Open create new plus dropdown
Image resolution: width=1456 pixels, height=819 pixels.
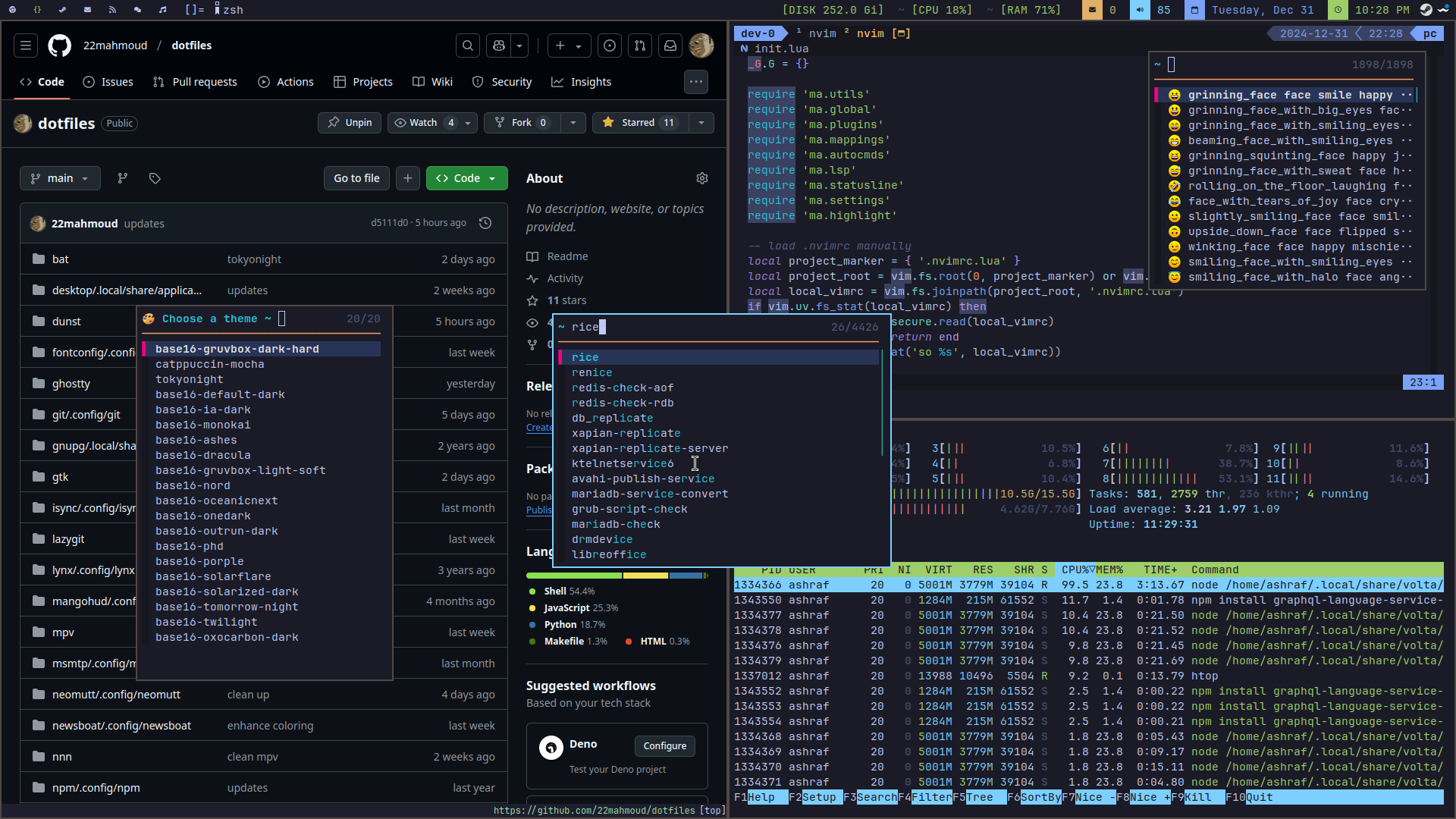[569, 45]
